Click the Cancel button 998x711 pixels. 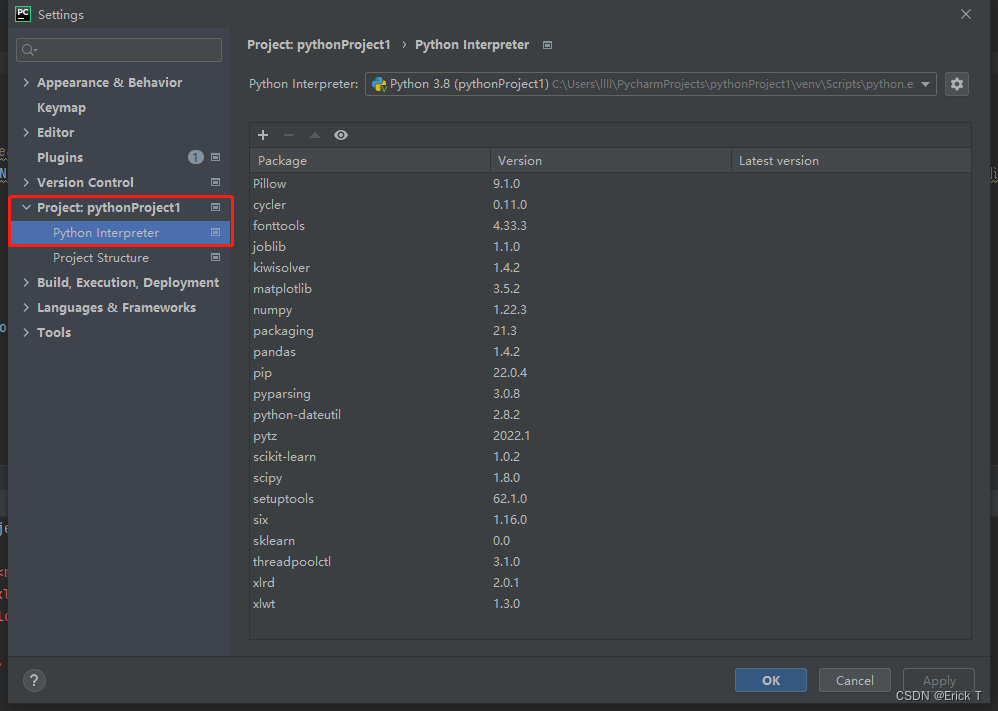pyautogui.click(x=854, y=680)
